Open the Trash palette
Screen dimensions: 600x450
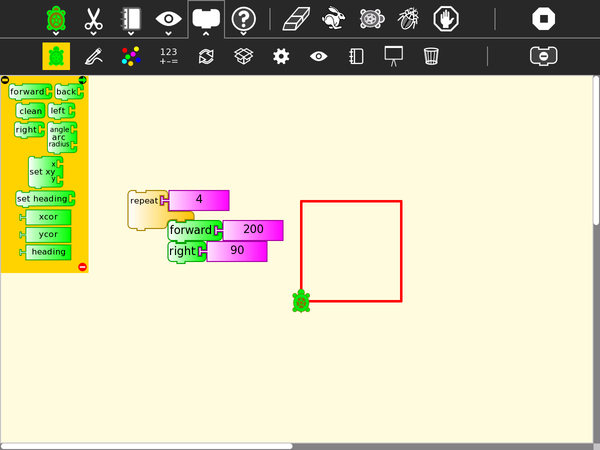pyautogui.click(x=431, y=56)
